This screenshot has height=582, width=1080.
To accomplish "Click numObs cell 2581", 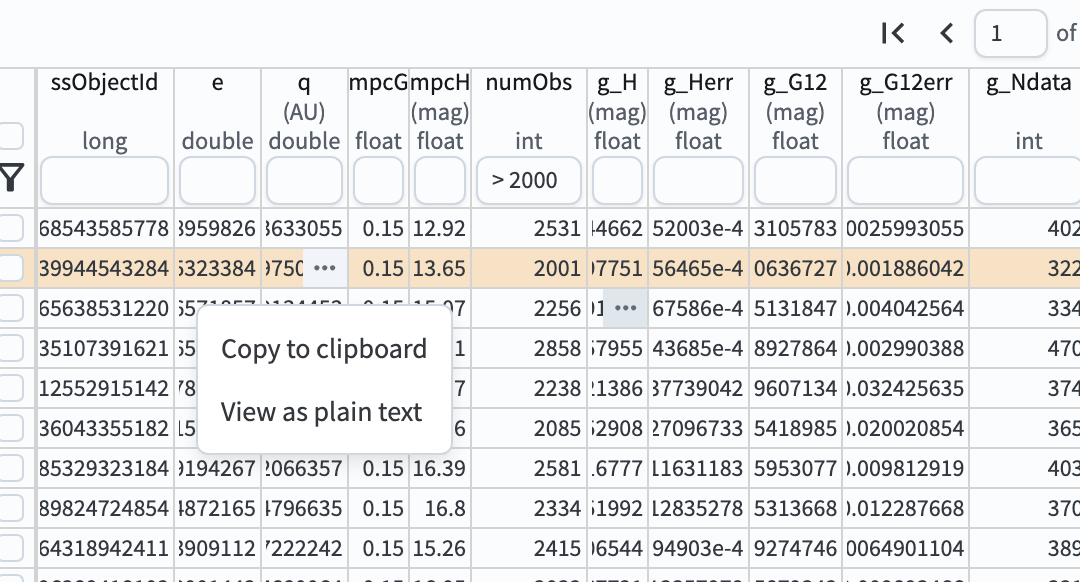I will (528, 468).
